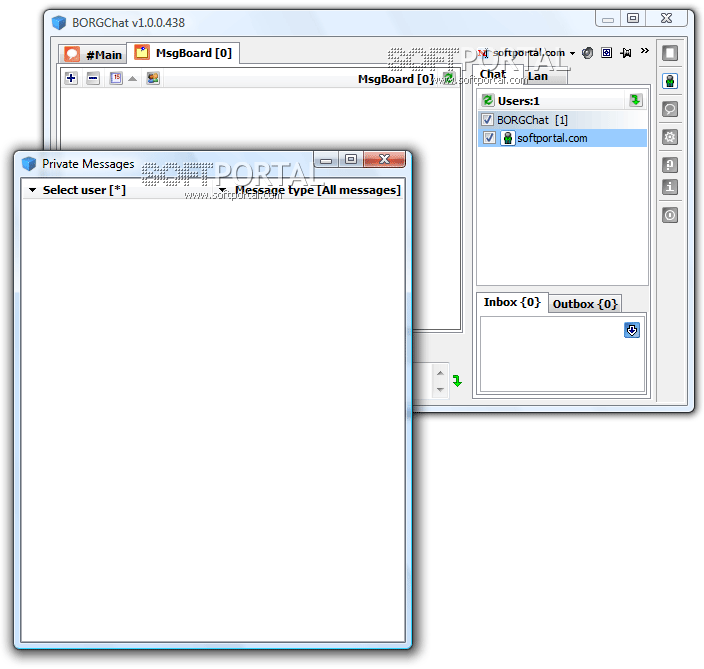
Task: Uncheck the BORGChat [1] group checkbox
Action: tap(487, 120)
